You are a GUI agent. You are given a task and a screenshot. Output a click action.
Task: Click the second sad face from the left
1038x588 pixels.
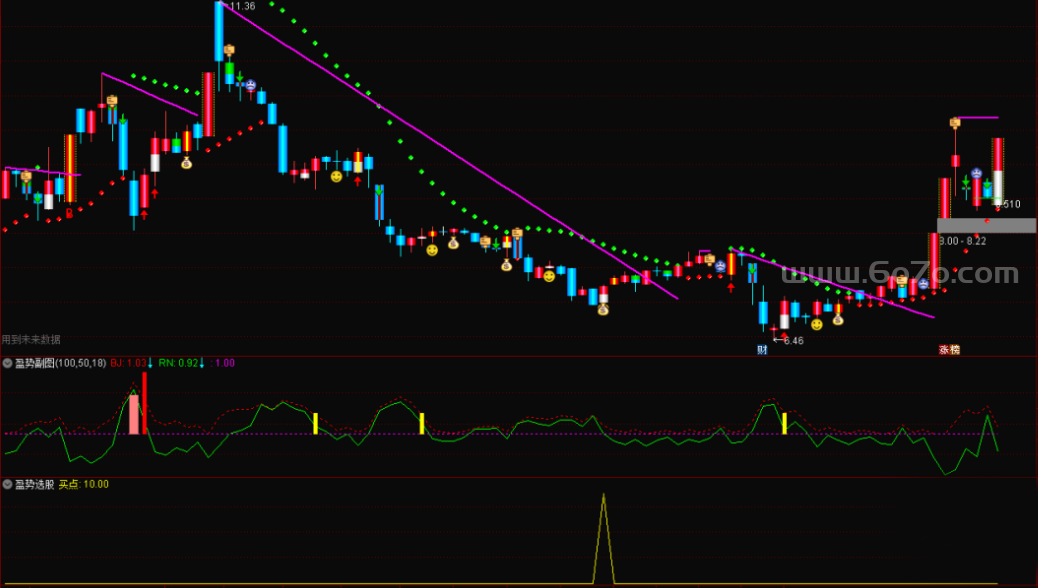720,266
